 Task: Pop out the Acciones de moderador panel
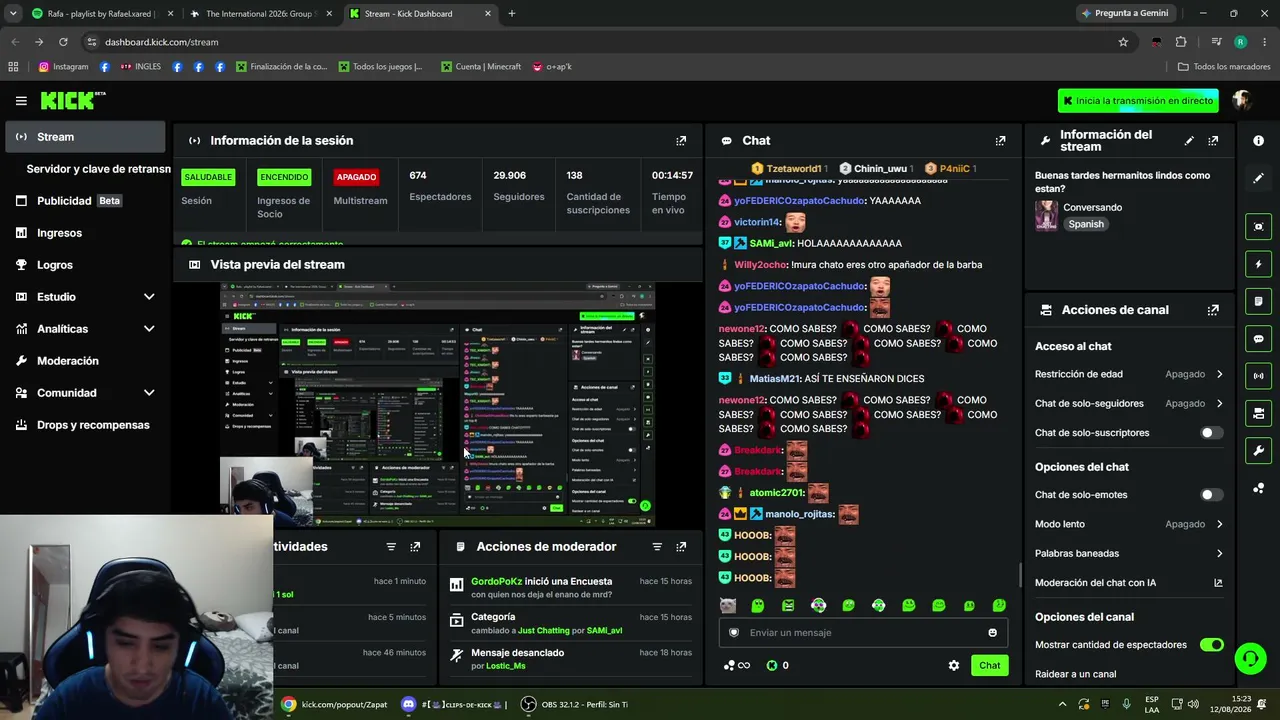(681, 547)
